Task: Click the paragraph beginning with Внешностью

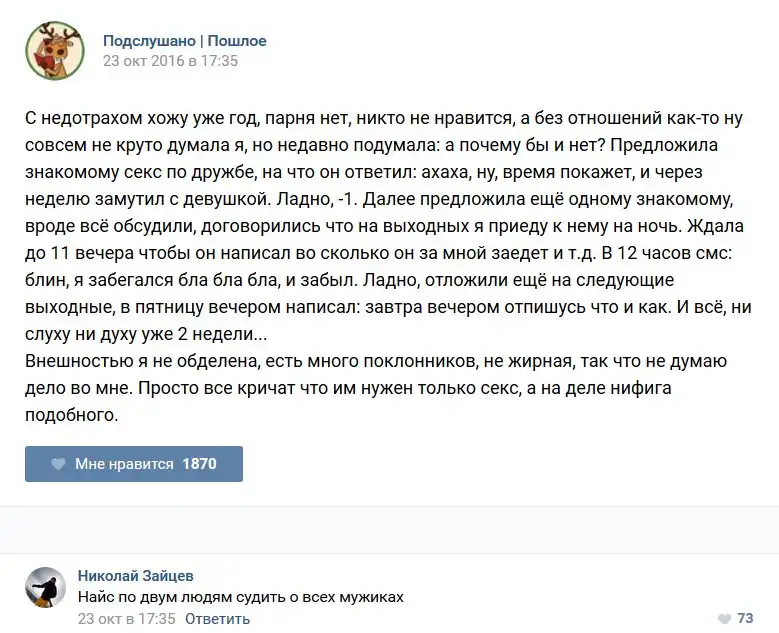Action: [x=376, y=361]
